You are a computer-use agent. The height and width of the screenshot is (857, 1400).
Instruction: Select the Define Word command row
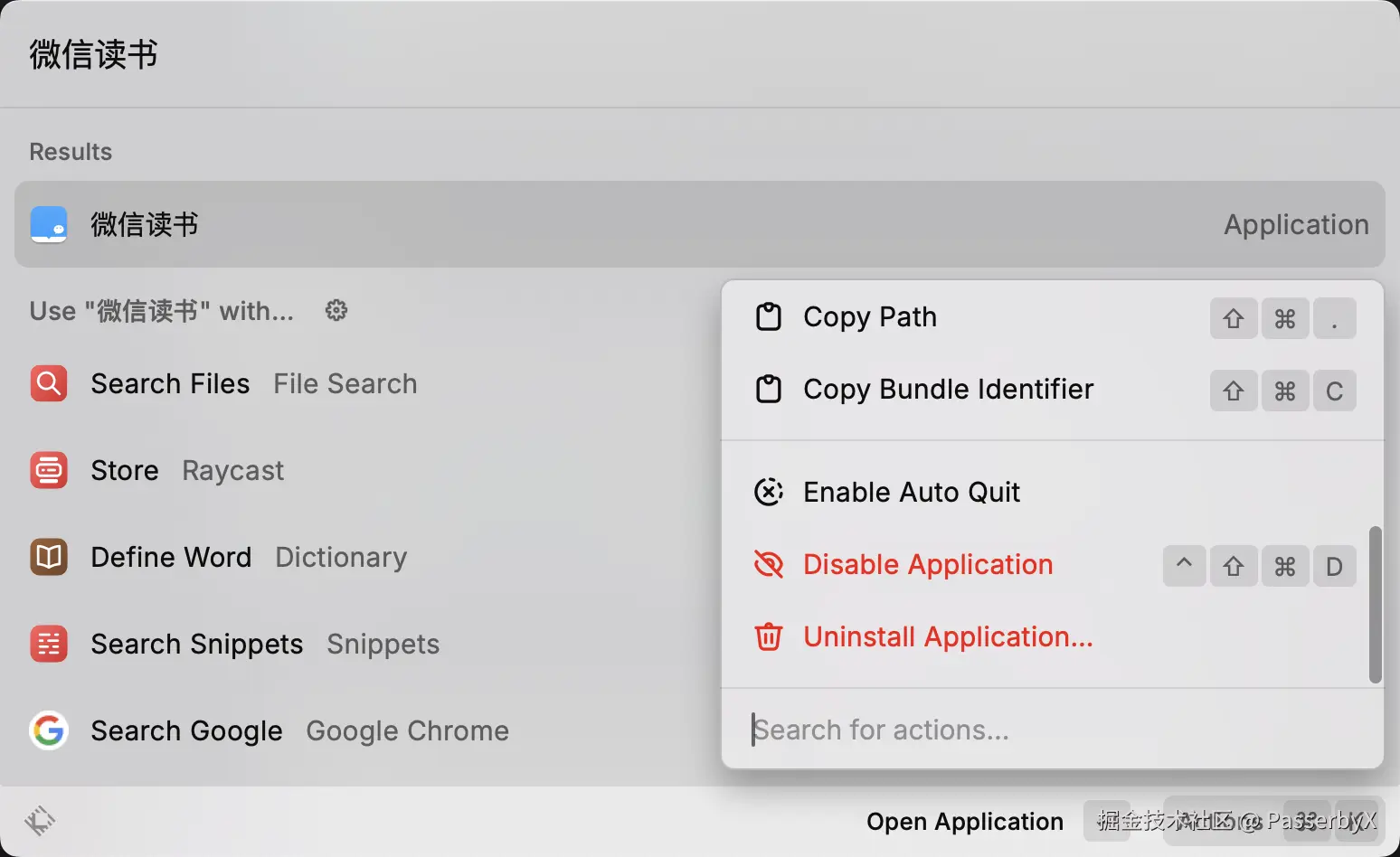pyautogui.click(x=172, y=557)
